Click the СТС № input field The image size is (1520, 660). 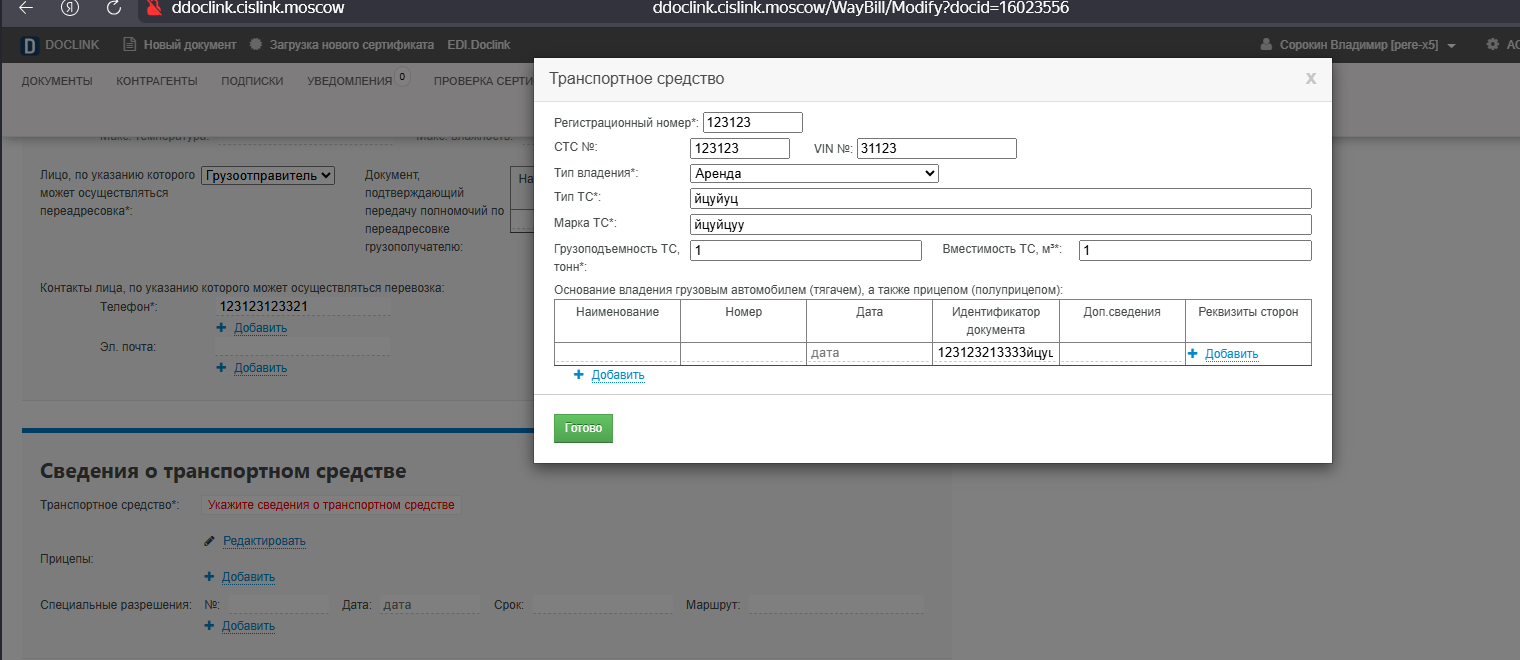point(740,148)
